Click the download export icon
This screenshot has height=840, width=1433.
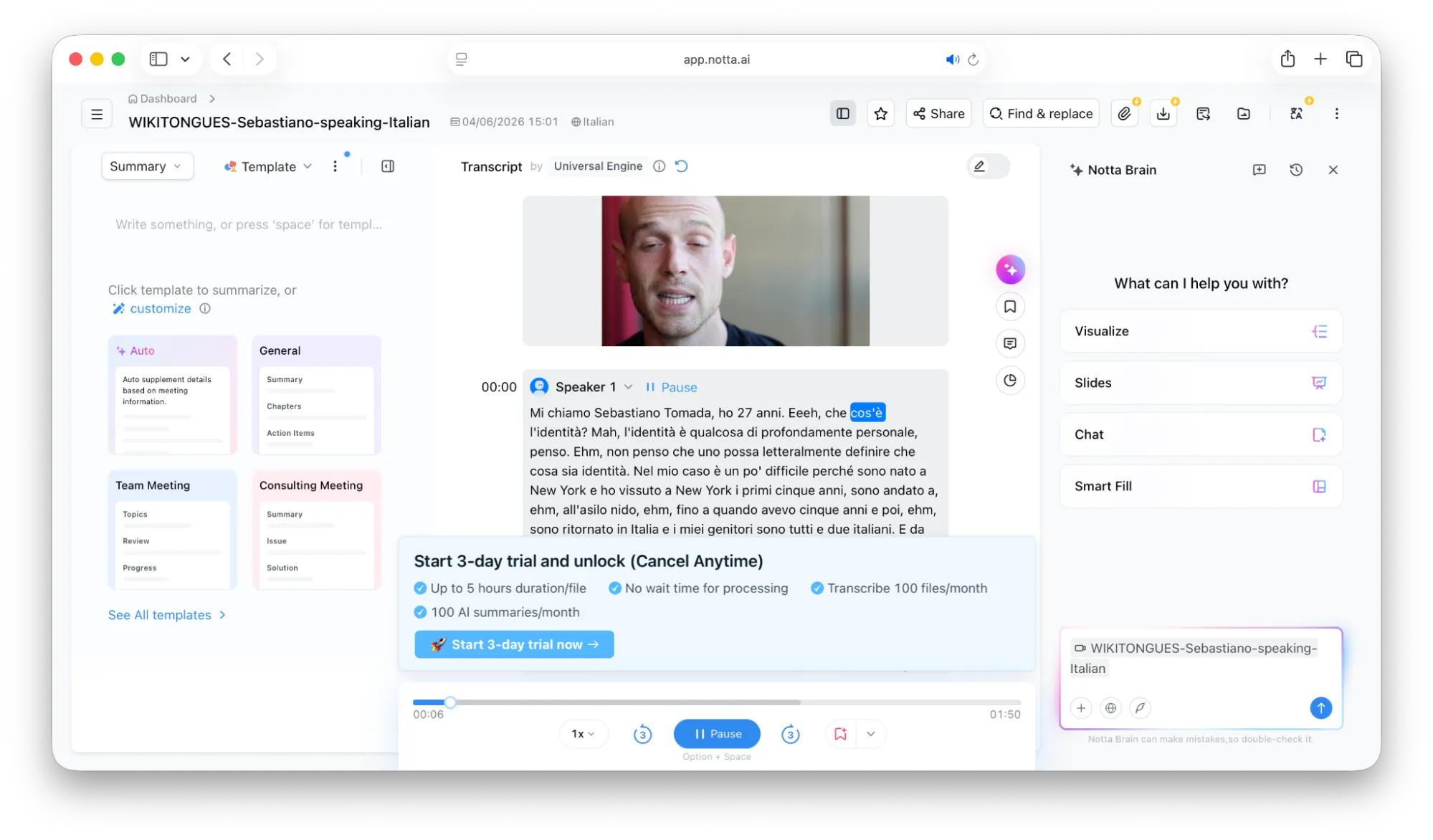click(1163, 114)
